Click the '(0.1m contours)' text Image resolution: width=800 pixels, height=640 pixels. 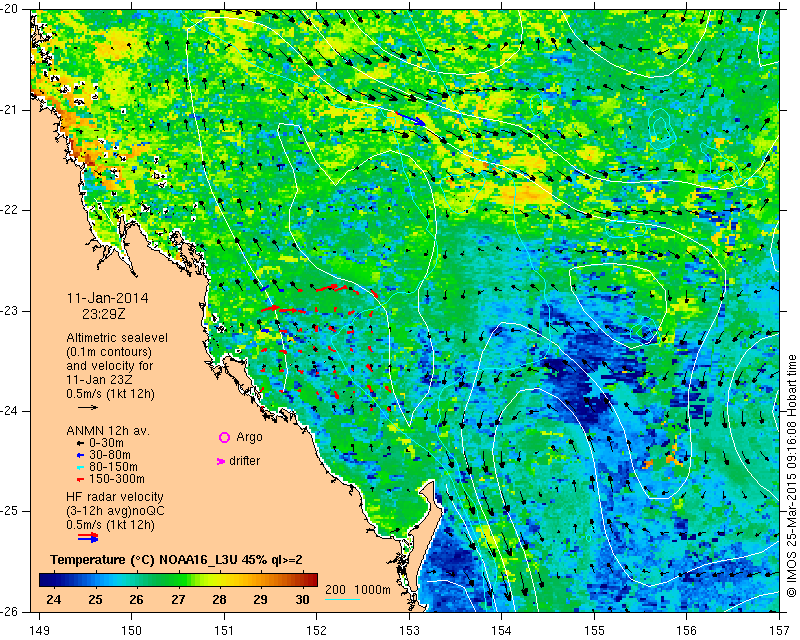coord(109,352)
